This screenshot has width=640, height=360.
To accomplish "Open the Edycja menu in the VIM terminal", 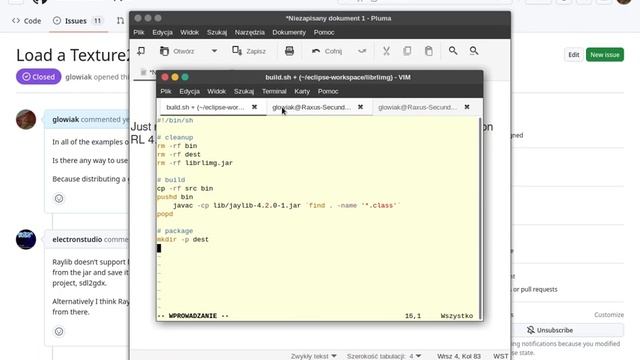I will 189,91.
